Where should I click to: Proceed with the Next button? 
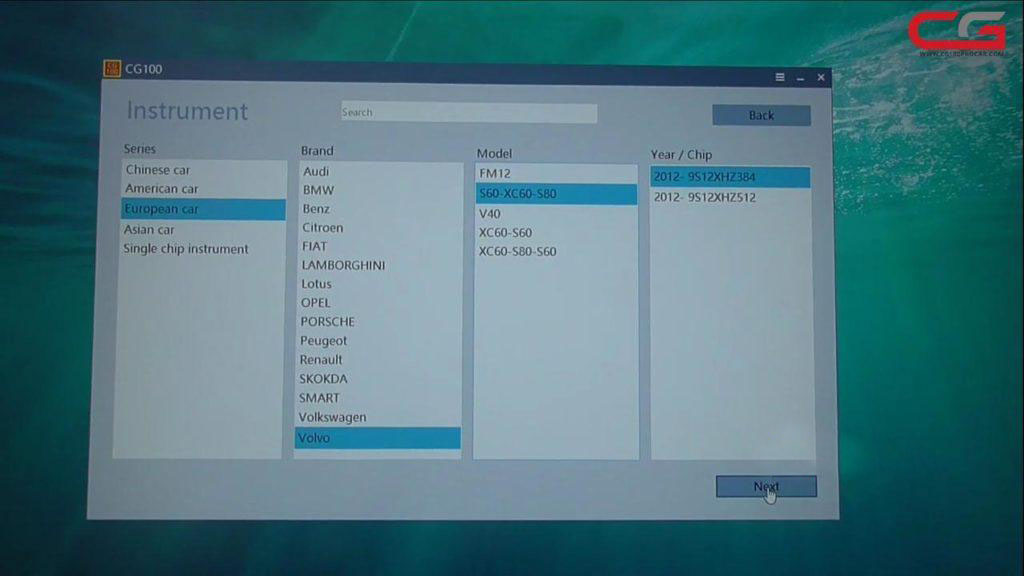click(x=766, y=487)
